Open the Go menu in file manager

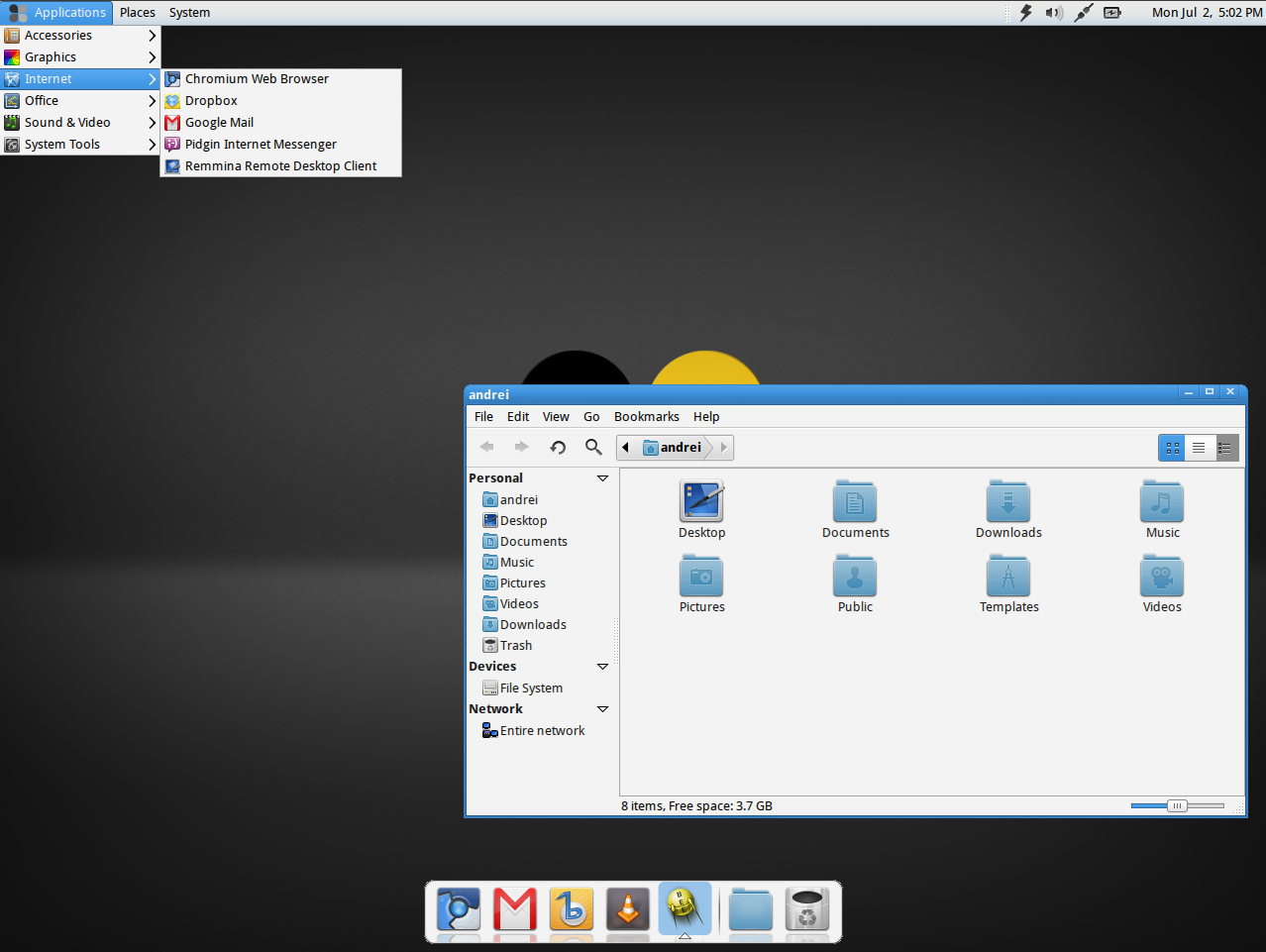coord(591,417)
